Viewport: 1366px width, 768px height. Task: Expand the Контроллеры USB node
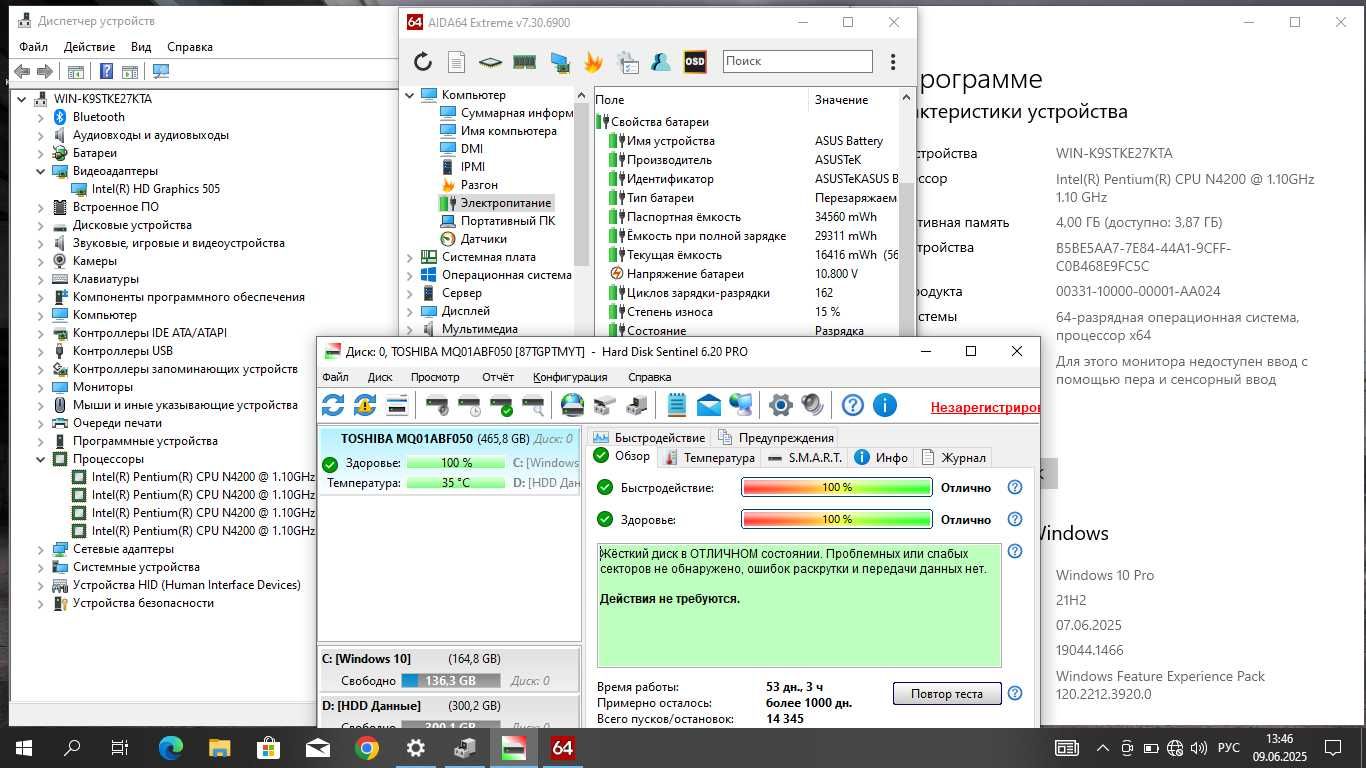click(x=41, y=351)
